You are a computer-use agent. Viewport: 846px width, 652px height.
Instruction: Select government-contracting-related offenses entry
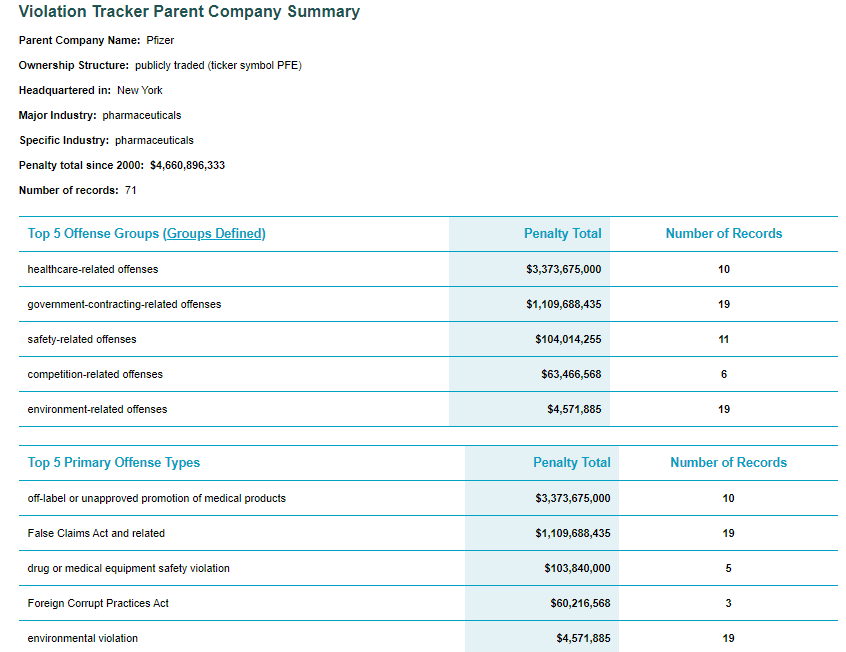(x=124, y=304)
